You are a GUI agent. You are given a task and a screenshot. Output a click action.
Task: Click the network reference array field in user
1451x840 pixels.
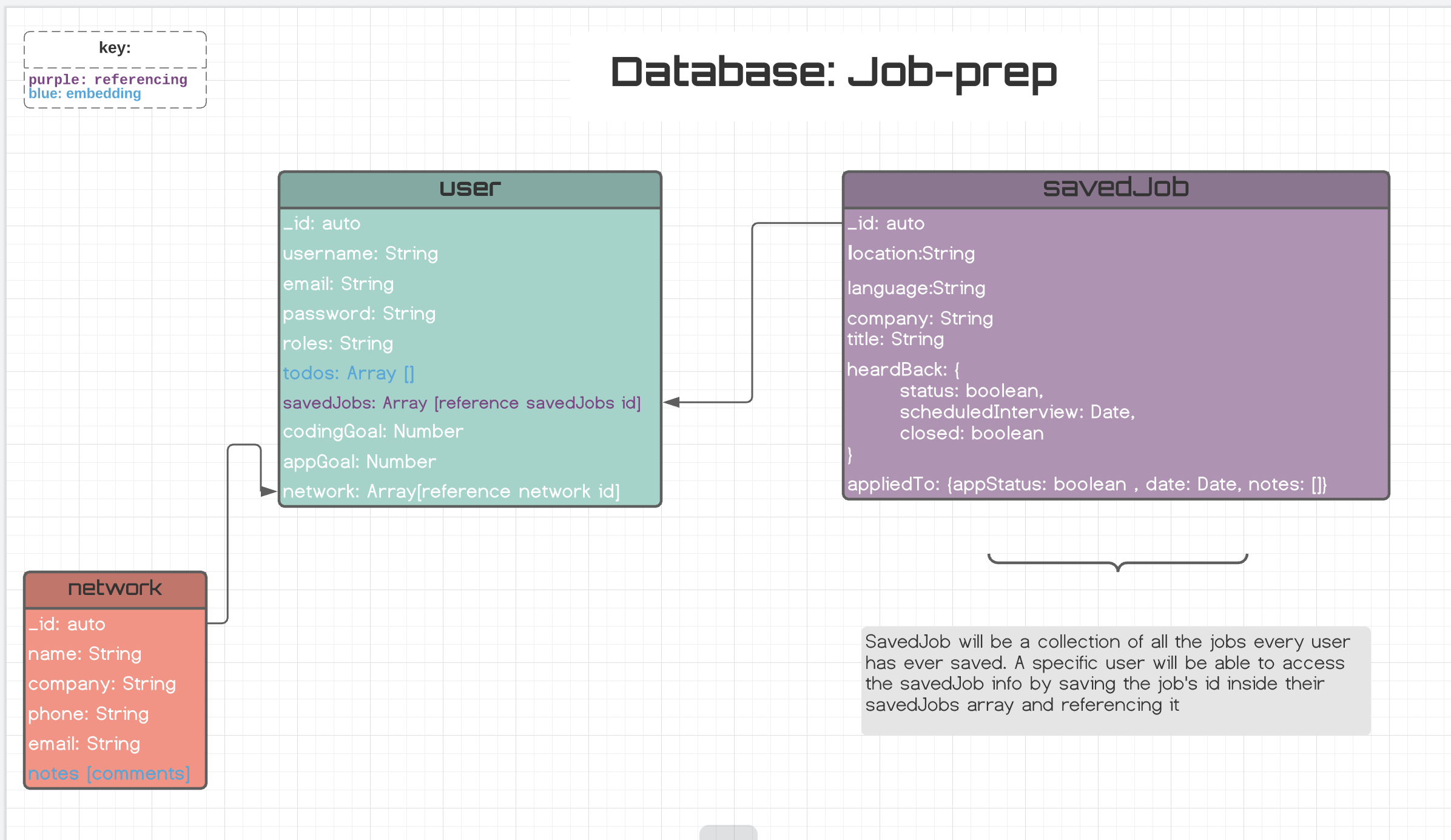click(x=451, y=491)
